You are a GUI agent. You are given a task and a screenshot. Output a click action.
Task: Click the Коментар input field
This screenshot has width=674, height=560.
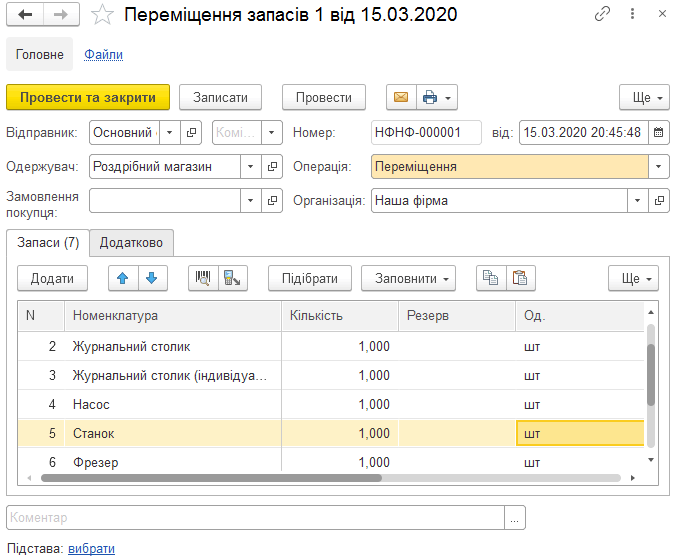coord(255,518)
